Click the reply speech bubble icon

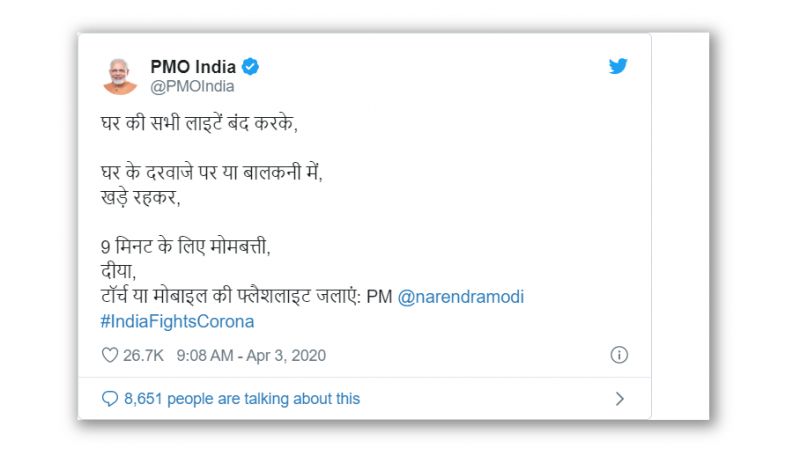coord(110,398)
